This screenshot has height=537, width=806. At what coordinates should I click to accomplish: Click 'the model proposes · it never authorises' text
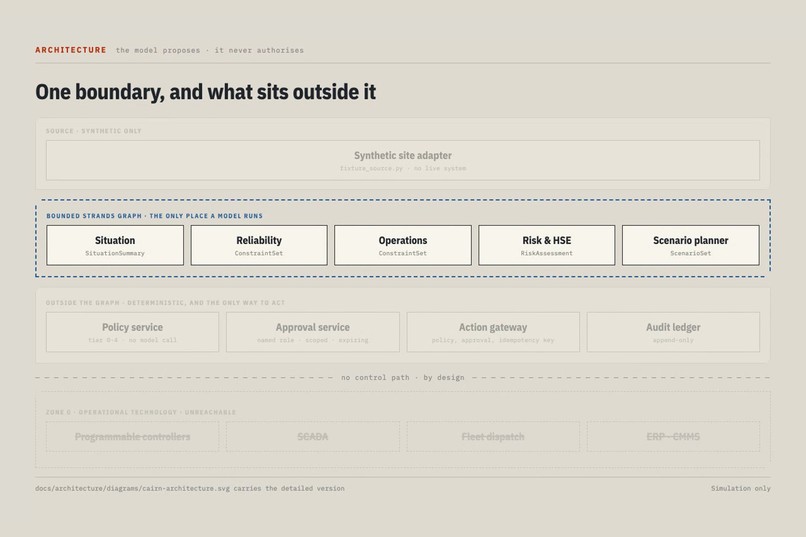click(x=210, y=50)
